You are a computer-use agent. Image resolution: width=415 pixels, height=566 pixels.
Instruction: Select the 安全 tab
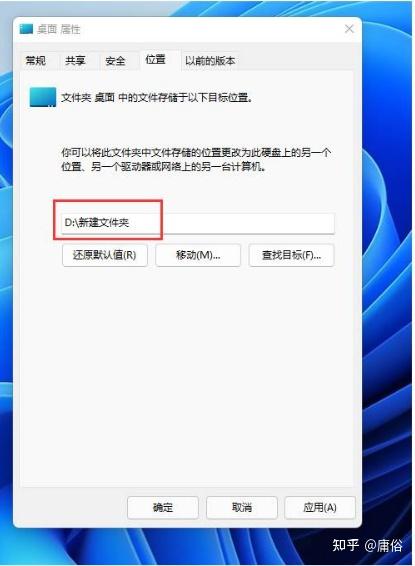pos(115,60)
